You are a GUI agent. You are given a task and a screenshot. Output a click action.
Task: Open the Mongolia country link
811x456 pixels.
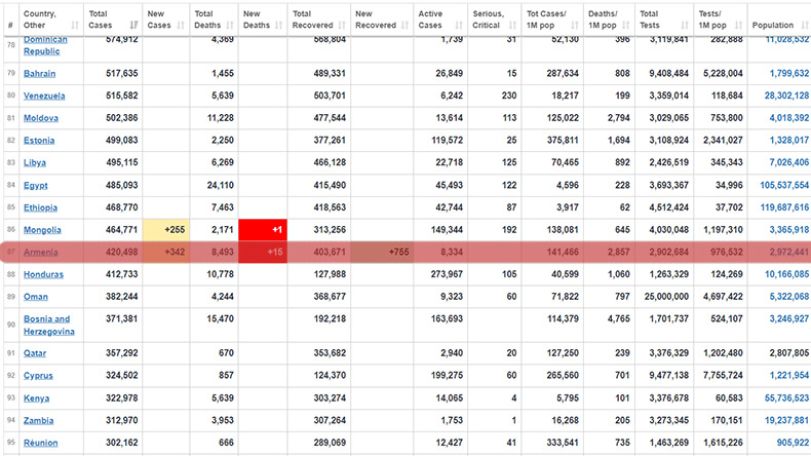[42, 230]
